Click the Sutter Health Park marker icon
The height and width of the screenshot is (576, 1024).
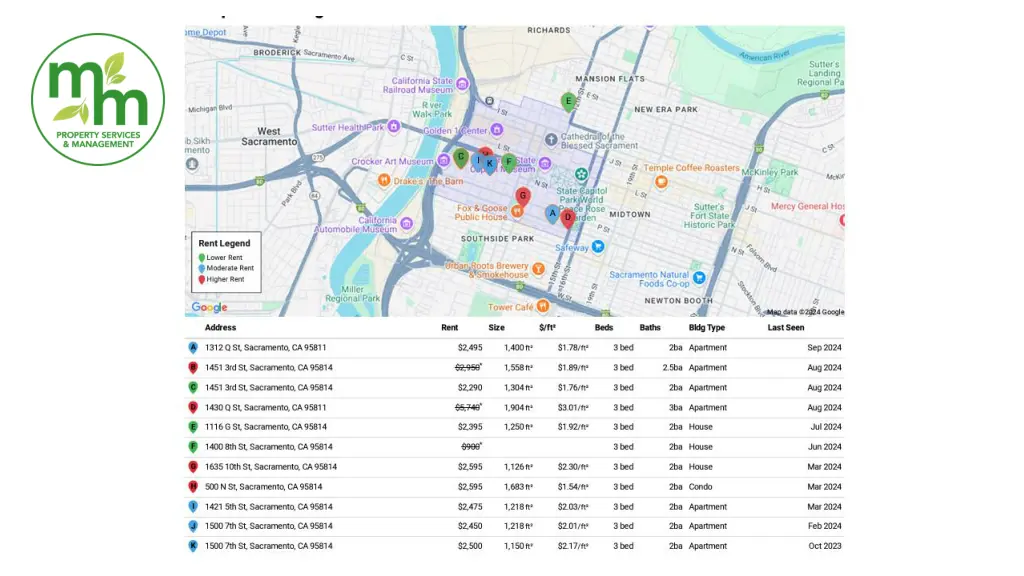(x=394, y=127)
